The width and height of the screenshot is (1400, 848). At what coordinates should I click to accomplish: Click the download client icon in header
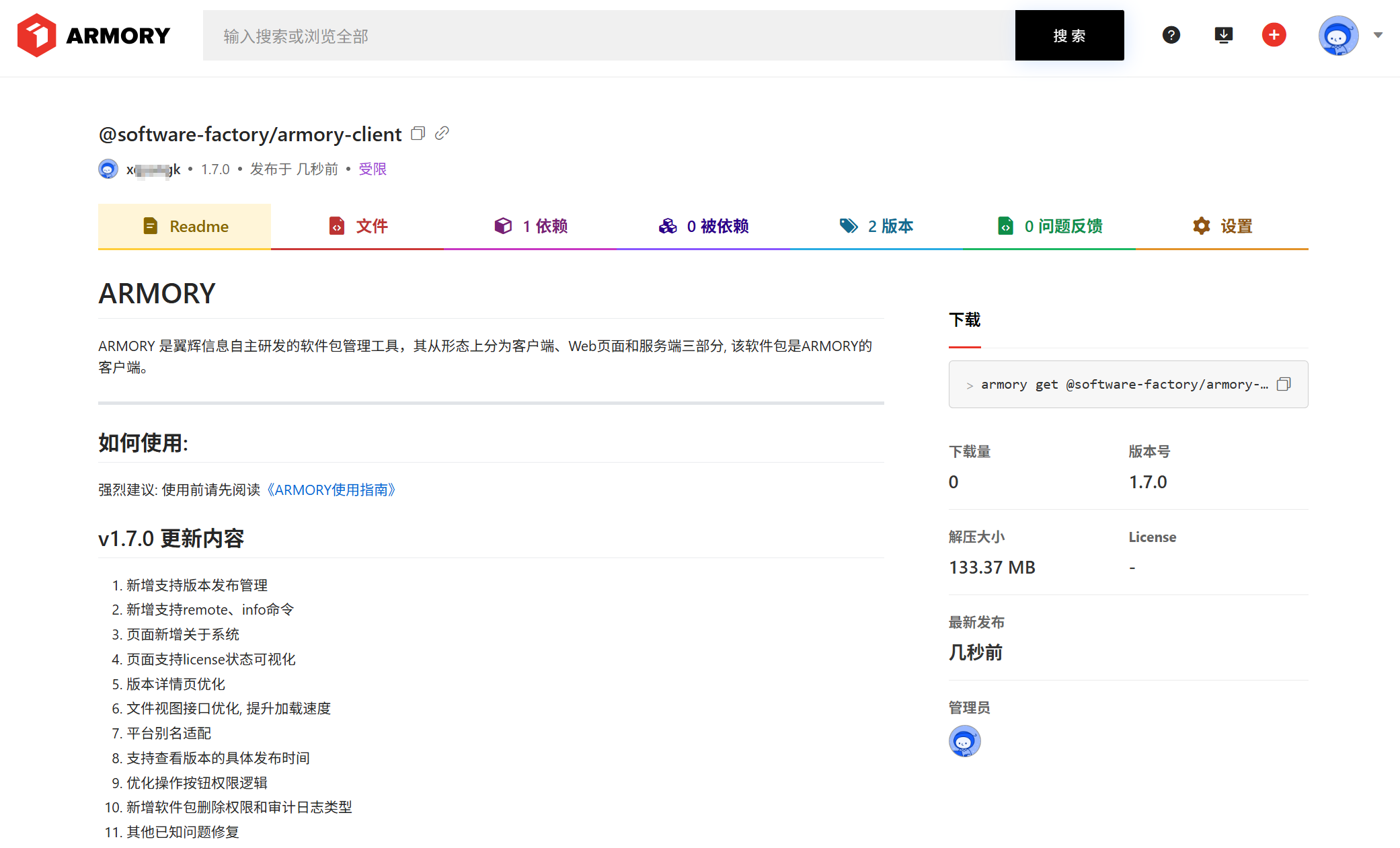(1223, 35)
